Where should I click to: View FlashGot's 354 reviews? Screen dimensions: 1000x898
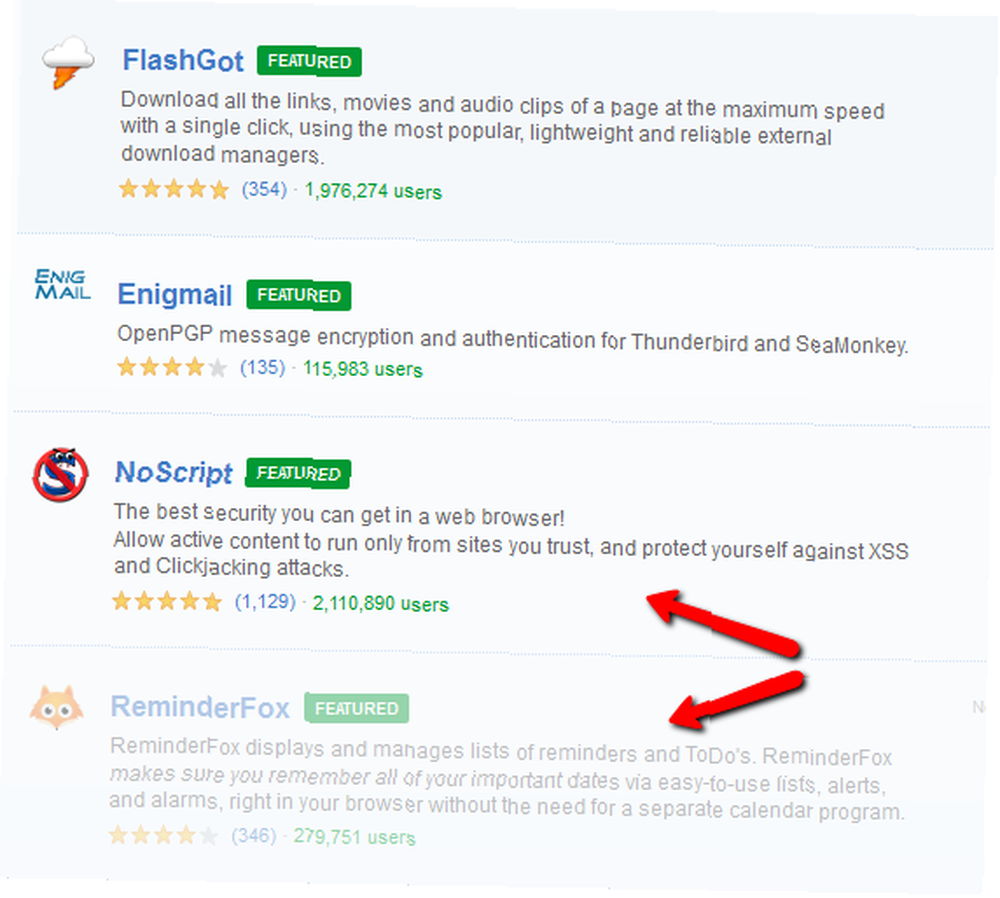tap(264, 189)
